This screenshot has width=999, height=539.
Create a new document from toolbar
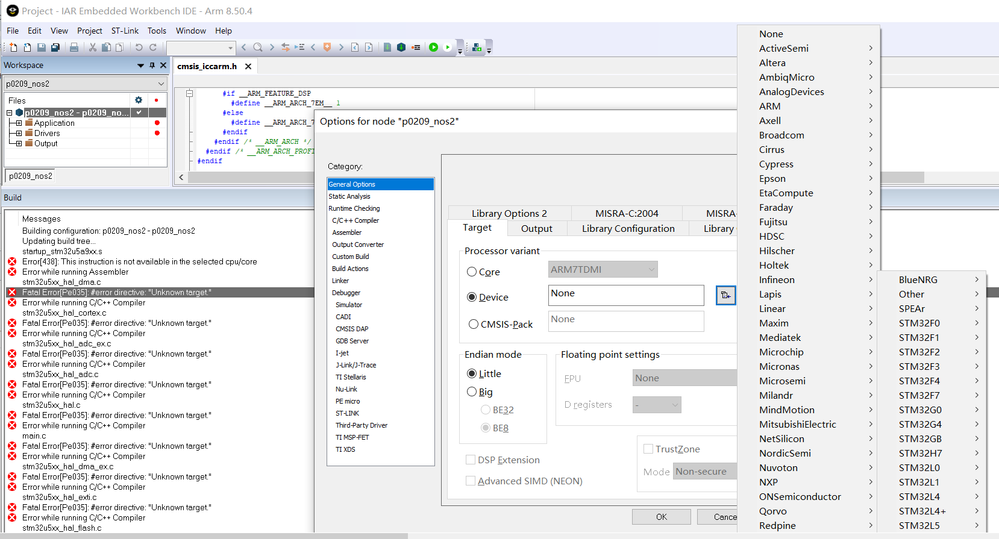13,47
